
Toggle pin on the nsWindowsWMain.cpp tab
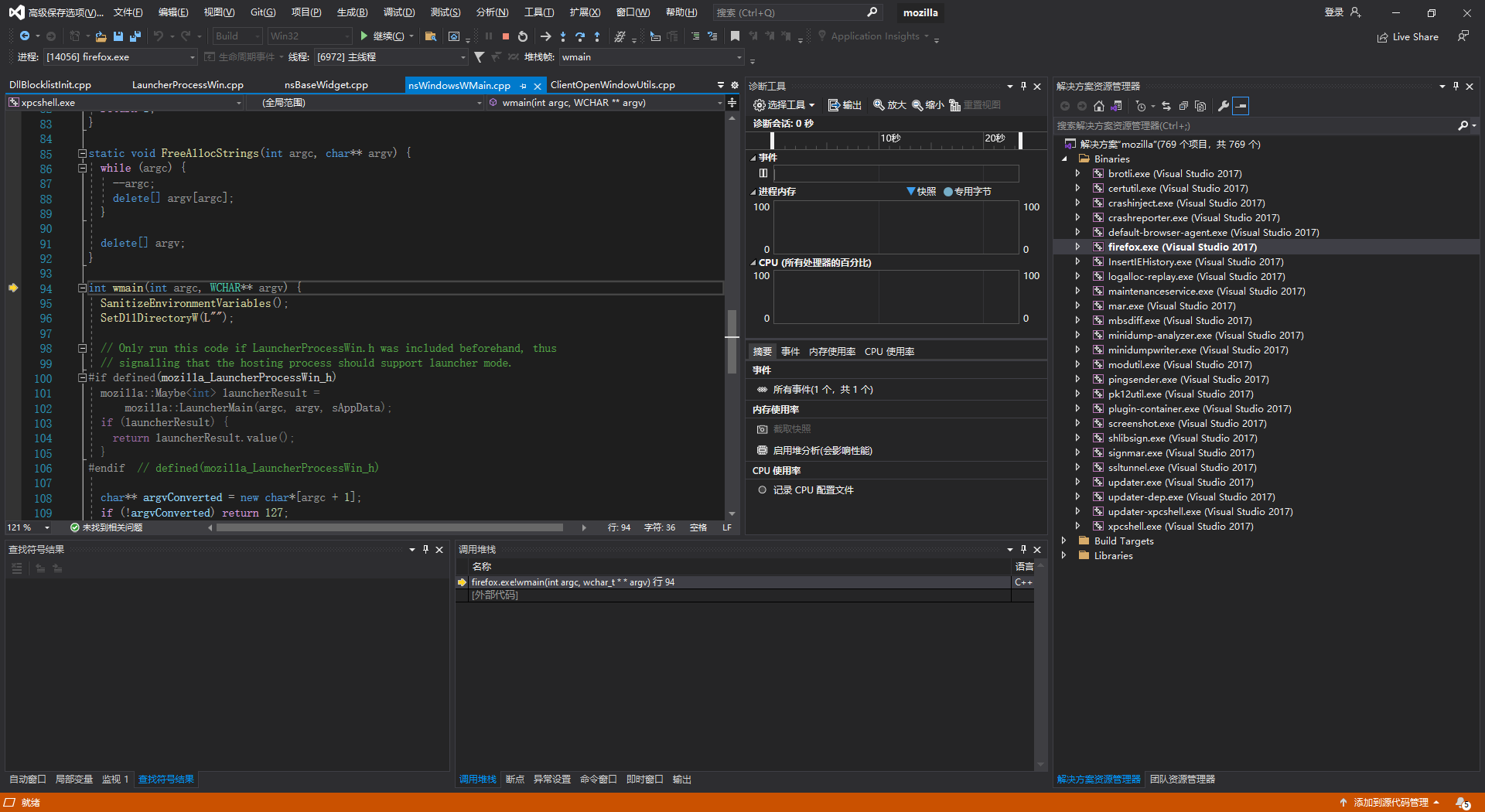click(x=524, y=86)
